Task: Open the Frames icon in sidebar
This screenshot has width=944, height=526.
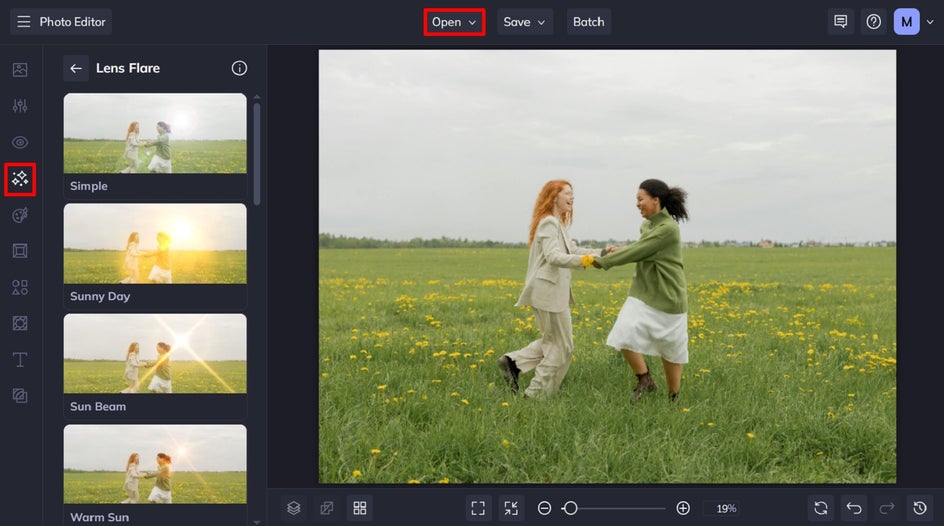Action: [x=20, y=251]
